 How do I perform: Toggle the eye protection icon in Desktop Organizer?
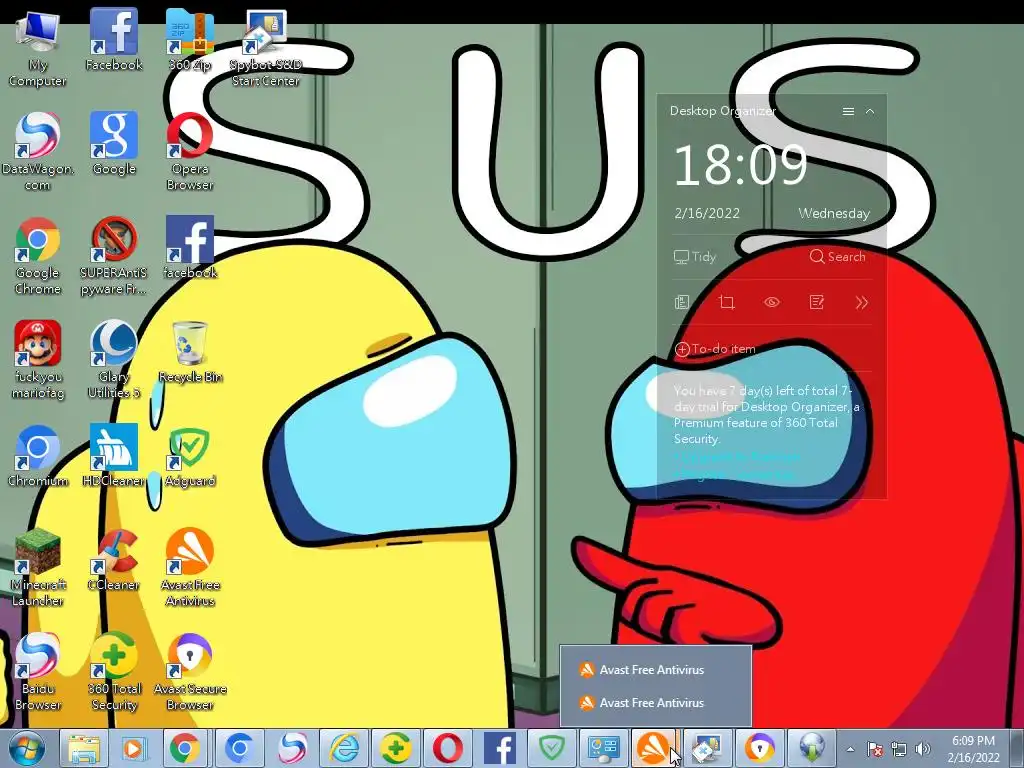pyautogui.click(x=771, y=302)
